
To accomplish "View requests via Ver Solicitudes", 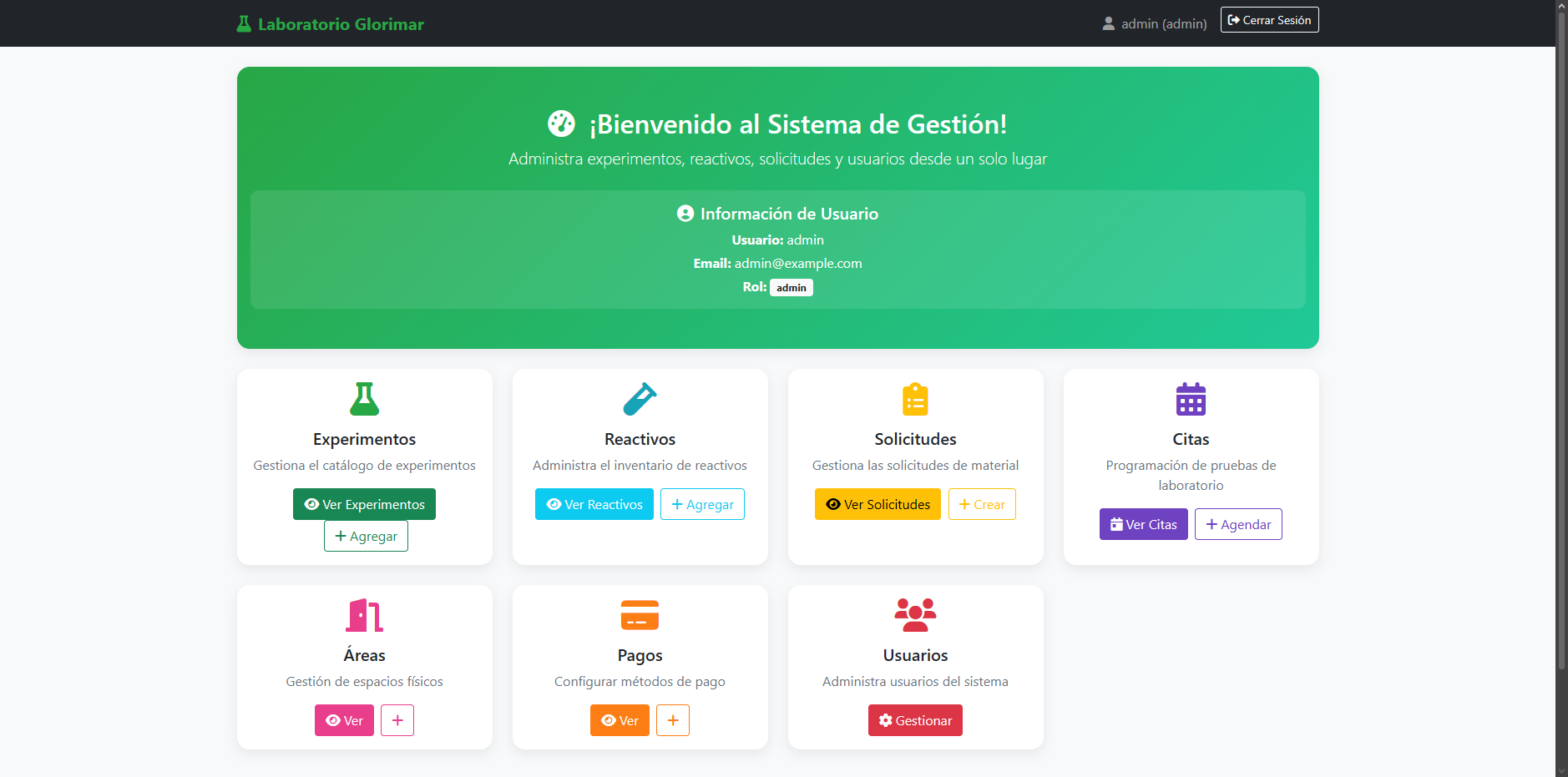I will pos(878,504).
